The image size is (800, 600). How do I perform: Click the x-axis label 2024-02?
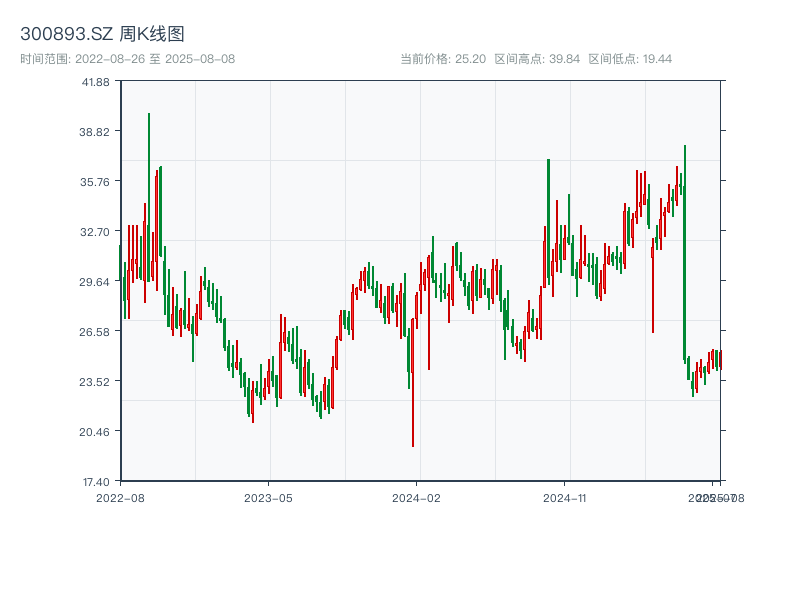[416, 498]
